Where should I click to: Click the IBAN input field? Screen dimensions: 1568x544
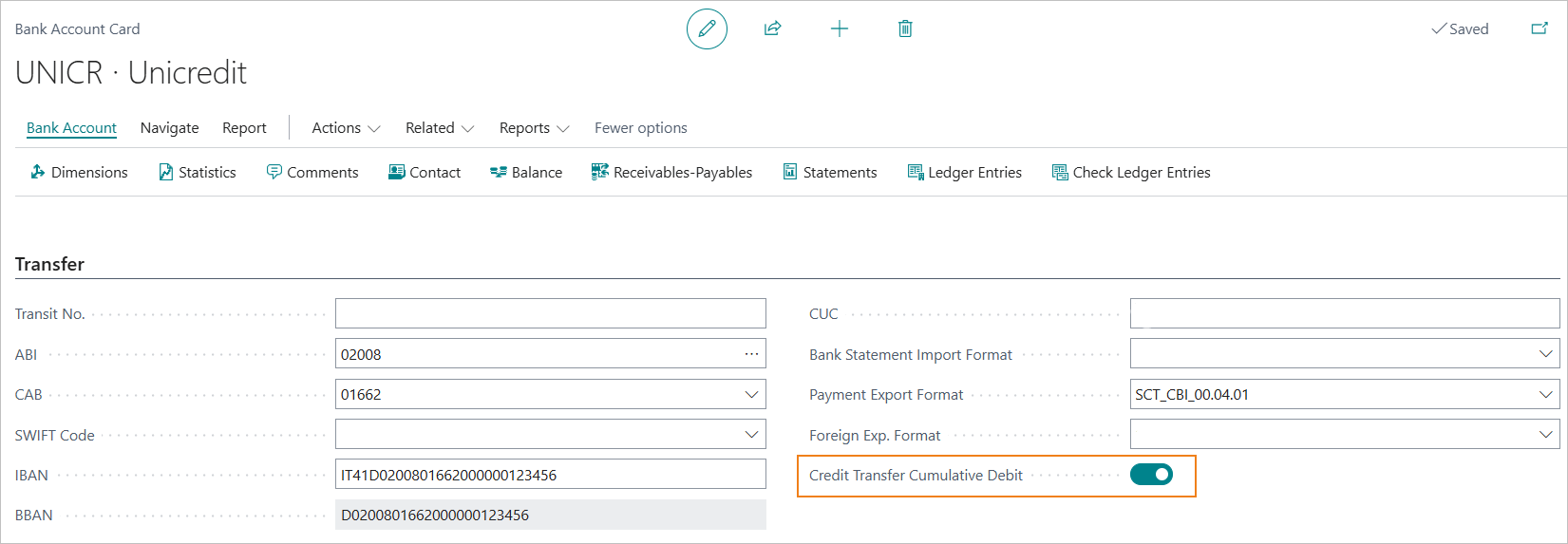click(551, 475)
